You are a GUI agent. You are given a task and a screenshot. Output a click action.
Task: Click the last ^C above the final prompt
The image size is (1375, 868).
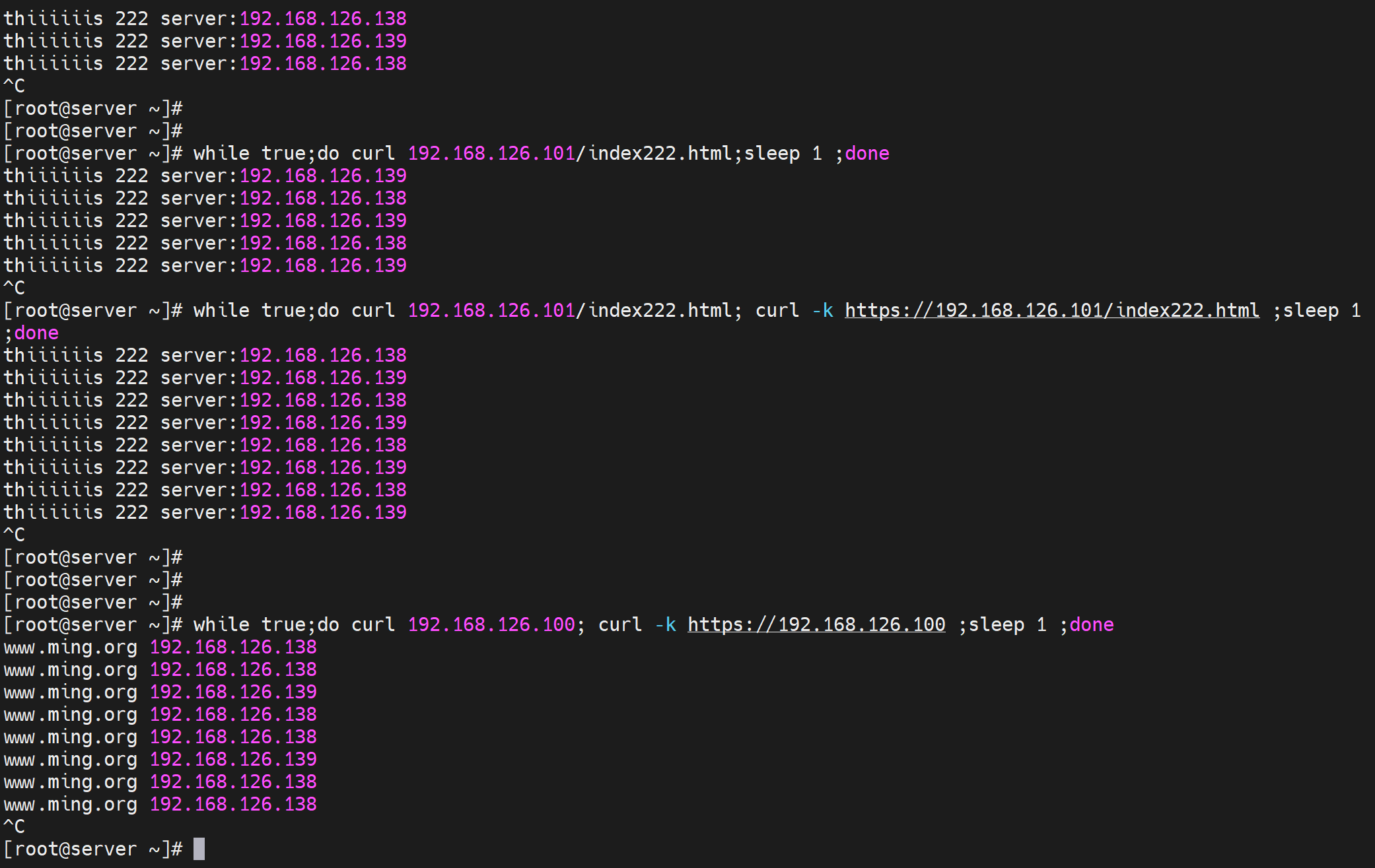pyautogui.click(x=15, y=826)
